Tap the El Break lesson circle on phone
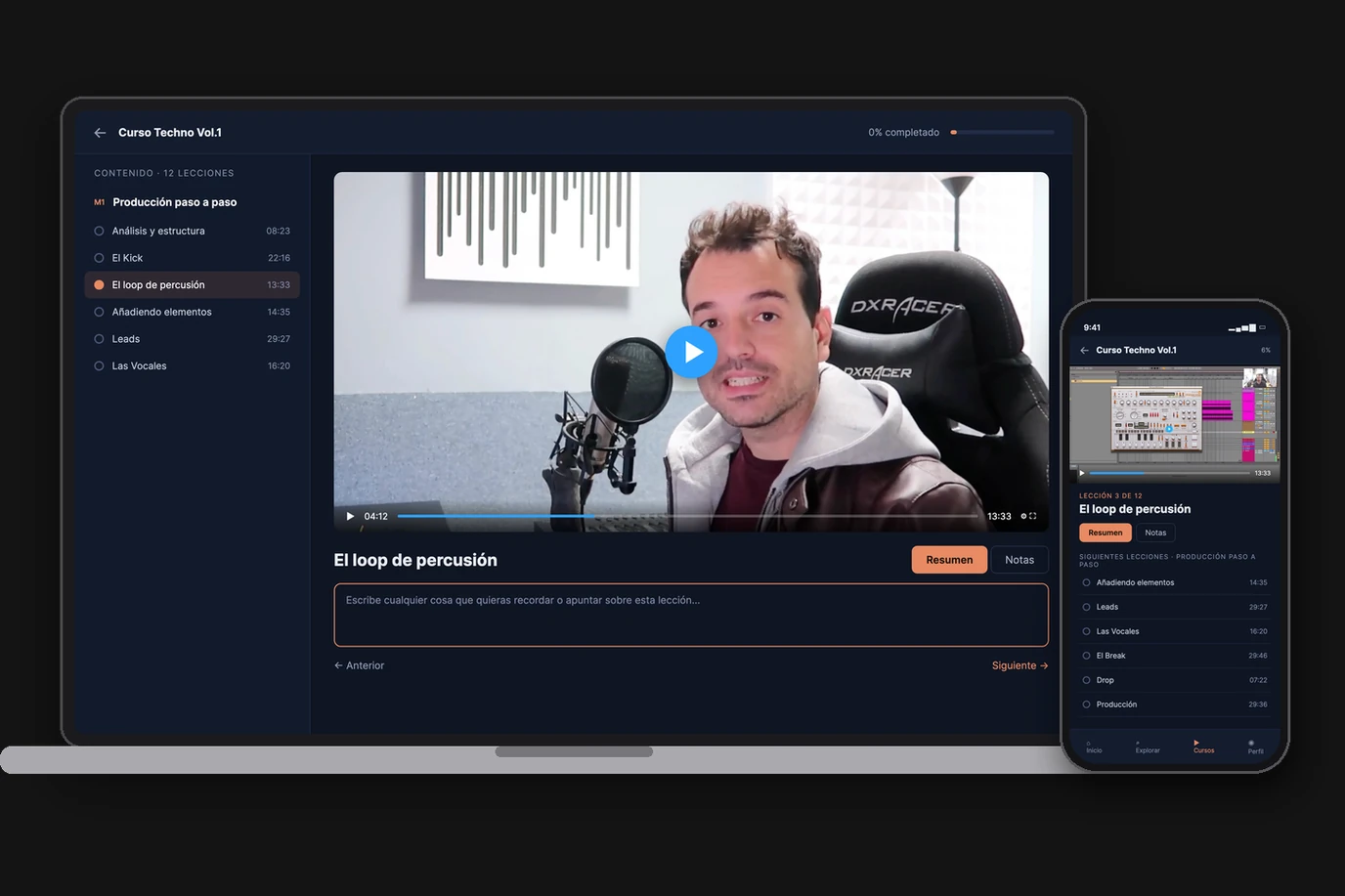The height and width of the screenshot is (896, 1345). [1086, 656]
